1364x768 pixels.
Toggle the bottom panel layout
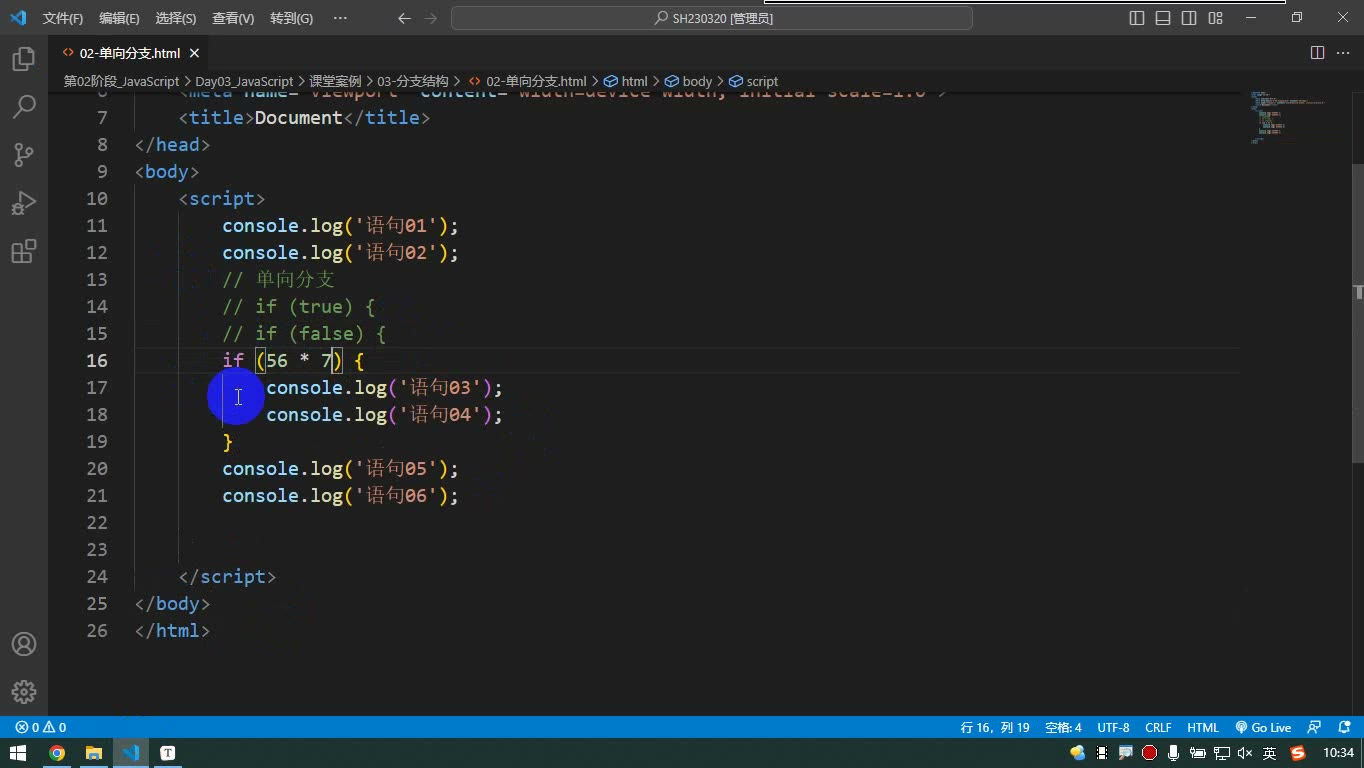point(1163,18)
